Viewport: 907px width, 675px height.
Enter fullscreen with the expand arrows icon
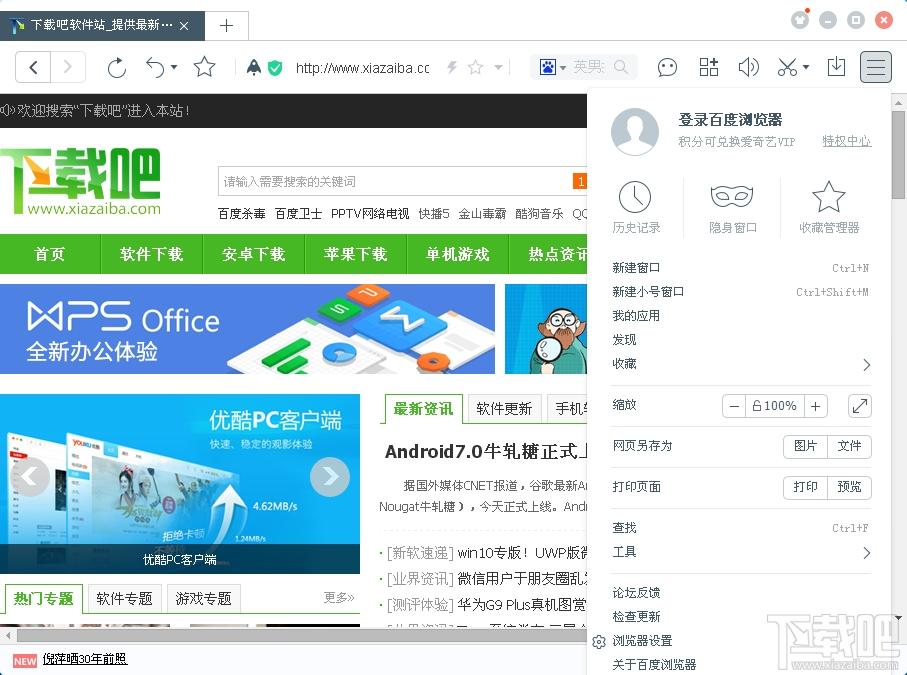coord(860,406)
